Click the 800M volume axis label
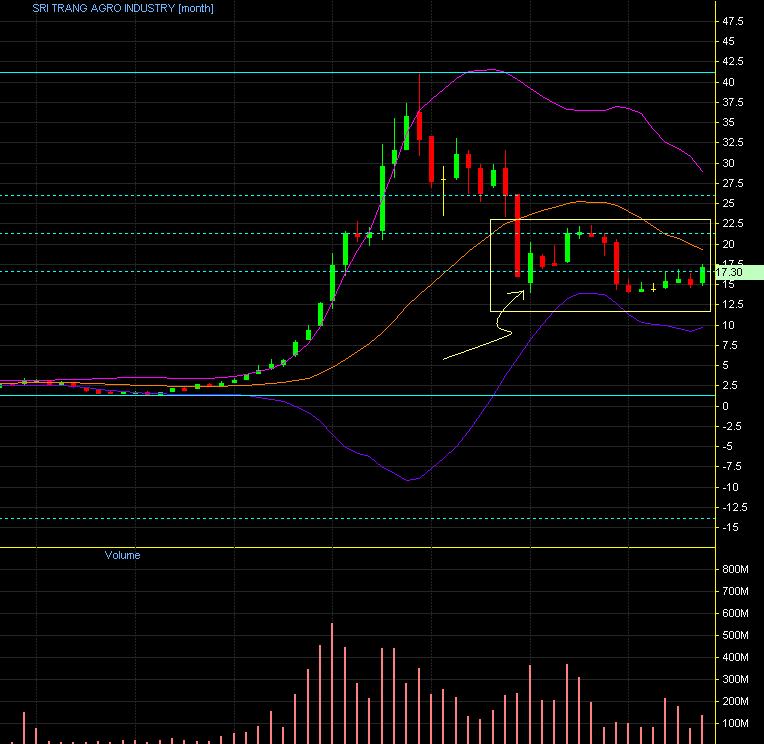The width and height of the screenshot is (764, 744). (x=736, y=569)
